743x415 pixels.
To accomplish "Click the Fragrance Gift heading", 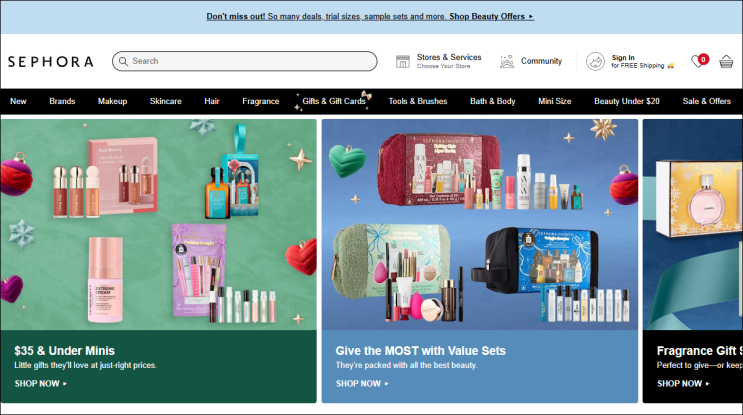I will pos(699,351).
